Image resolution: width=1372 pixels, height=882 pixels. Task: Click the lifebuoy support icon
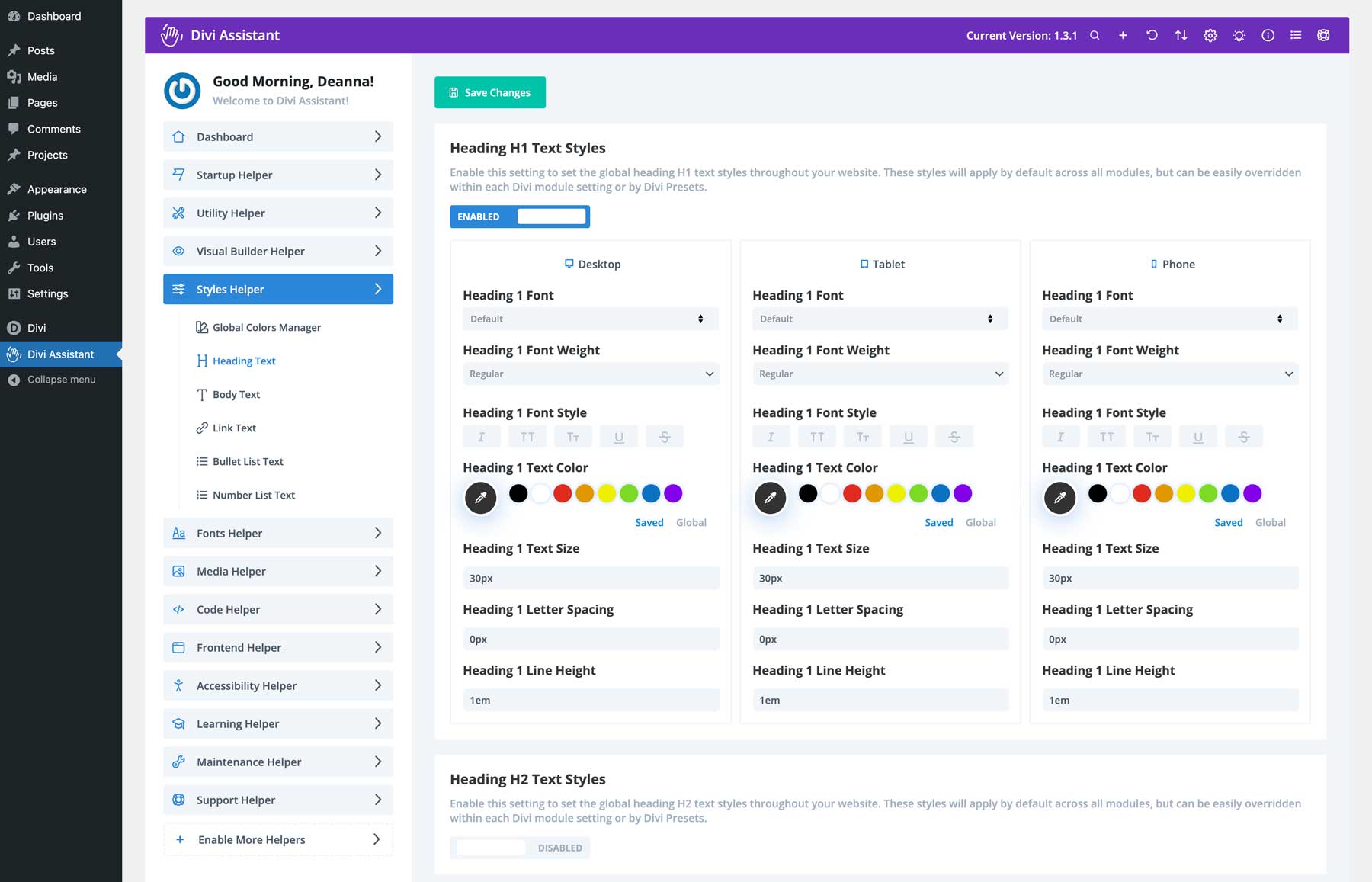[x=1324, y=35]
